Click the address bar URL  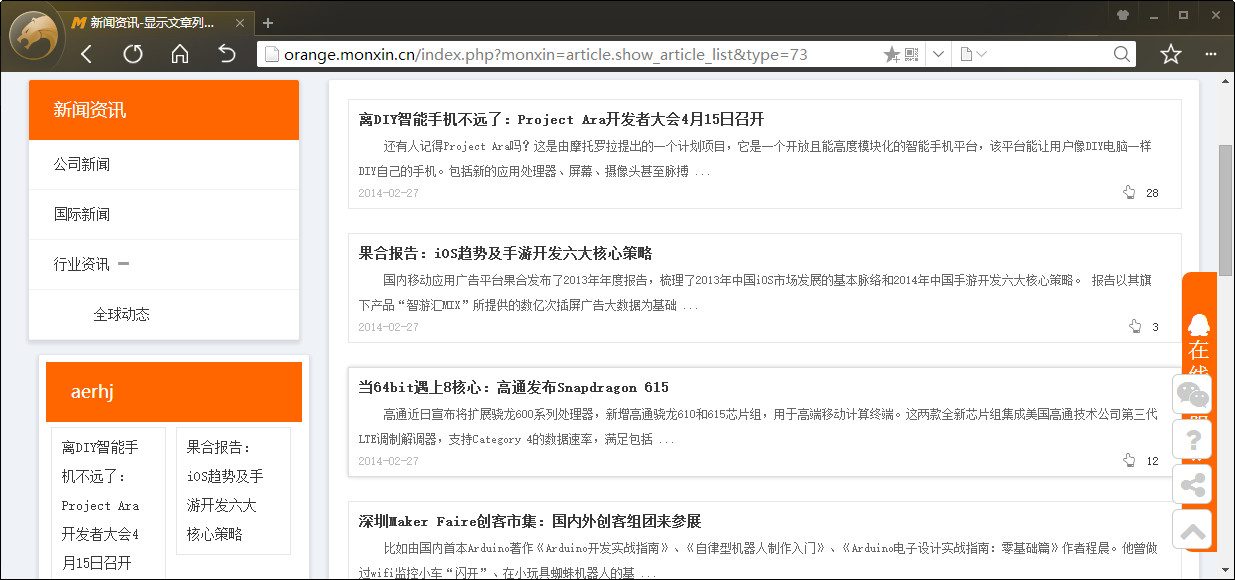coord(546,54)
